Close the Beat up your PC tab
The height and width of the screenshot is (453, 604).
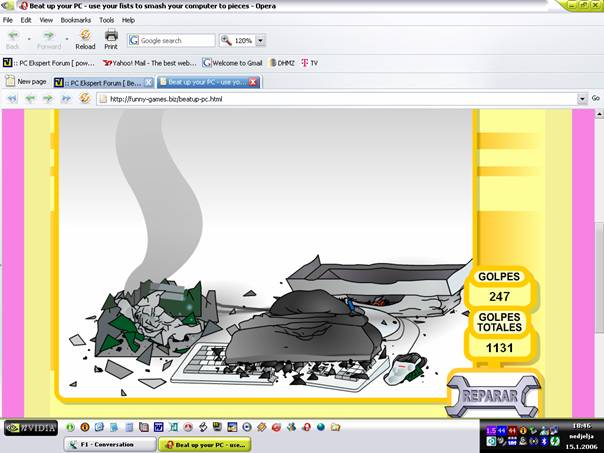click(253, 82)
